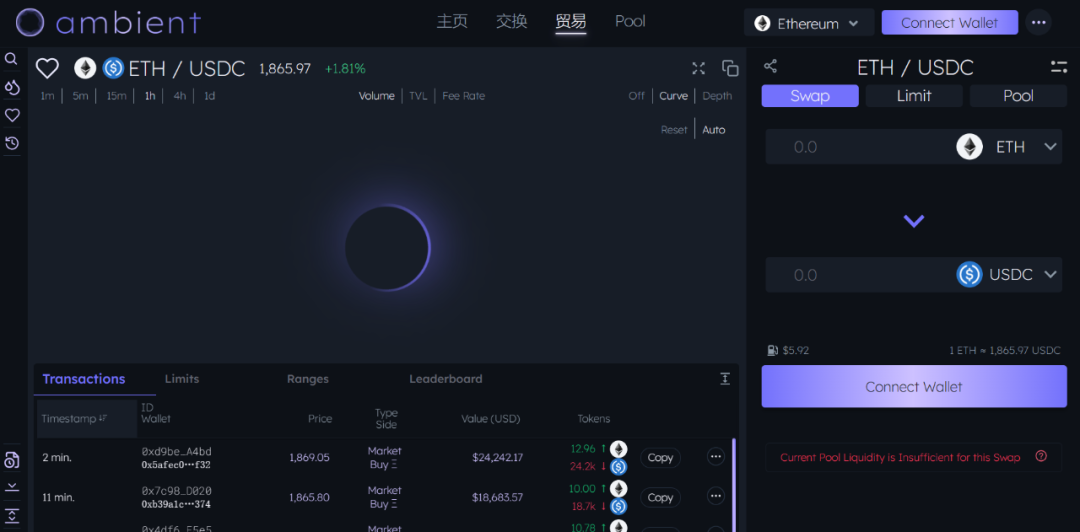Open more options for $18,683.57 transaction
Image resolution: width=1080 pixels, height=532 pixels.
click(716, 495)
